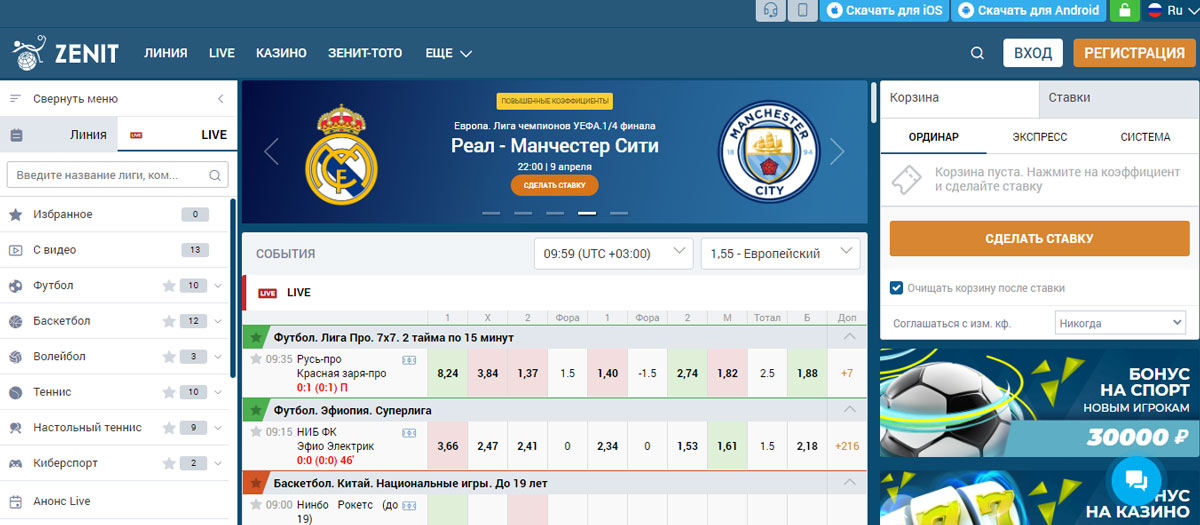Screen dimensions: 1200x525
Task: Open the headset support icon
Action: 771,11
